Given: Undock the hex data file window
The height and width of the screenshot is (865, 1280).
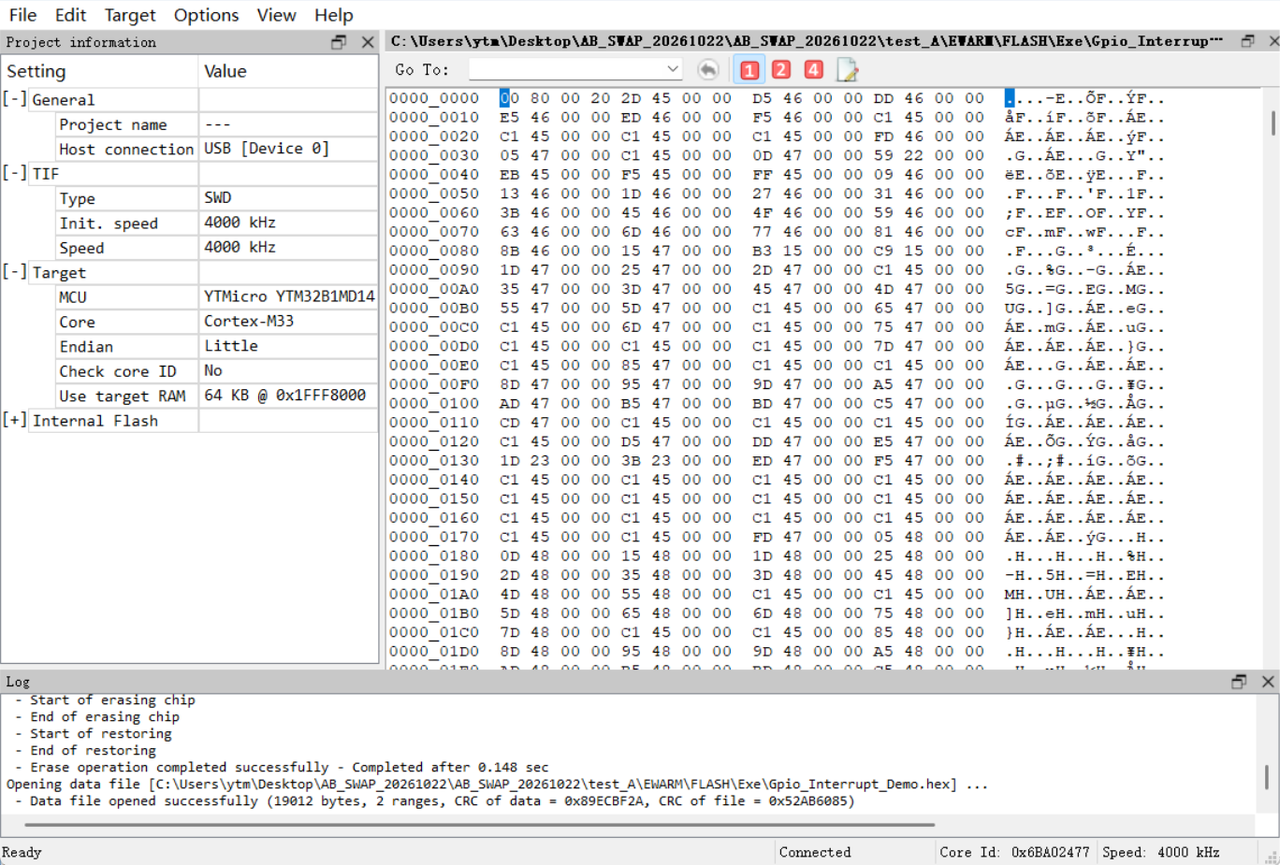Looking at the screenshot, I should coord(1247,41).
